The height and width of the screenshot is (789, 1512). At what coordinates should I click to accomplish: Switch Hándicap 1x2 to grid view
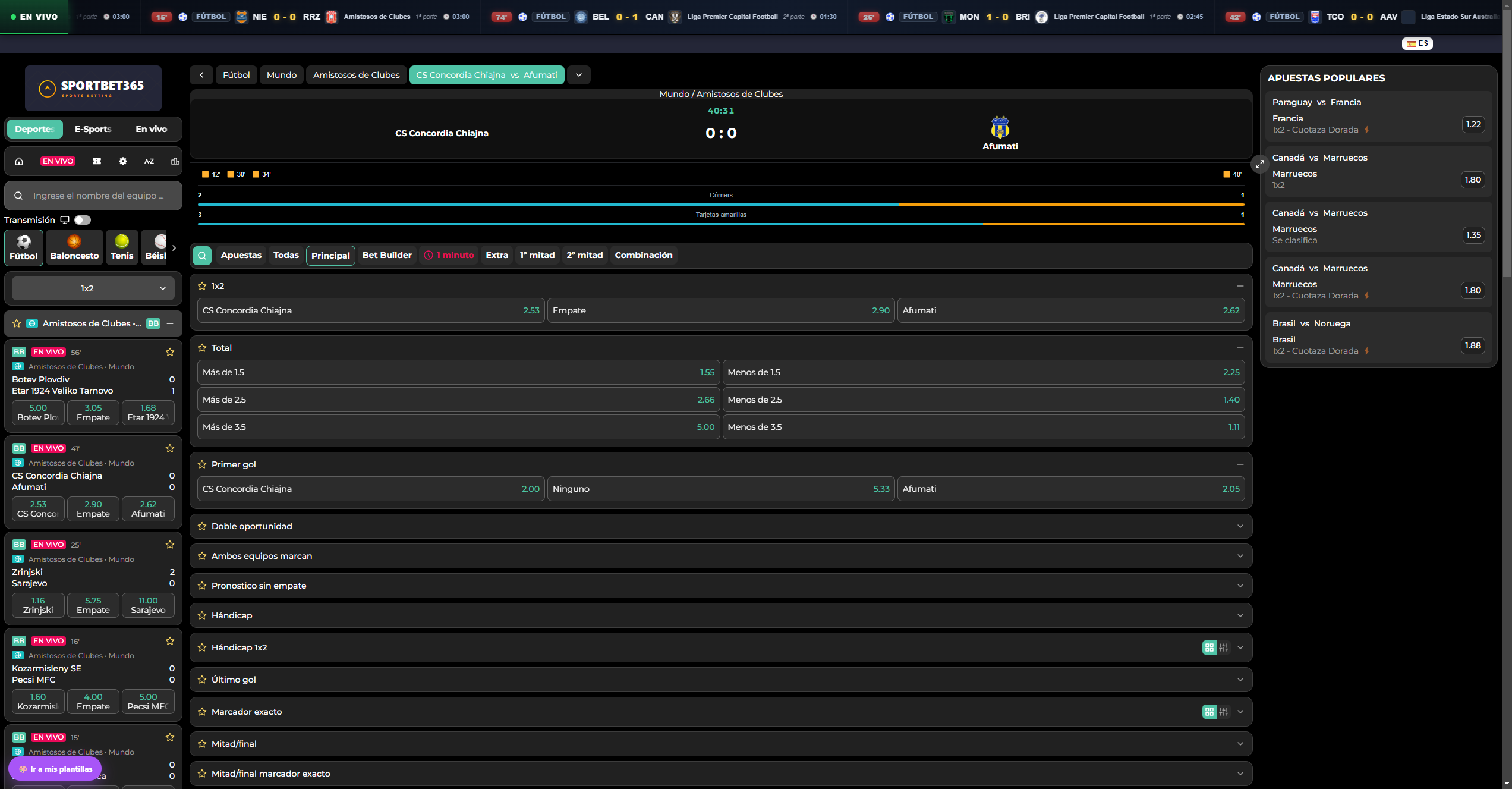(1209, 647)
